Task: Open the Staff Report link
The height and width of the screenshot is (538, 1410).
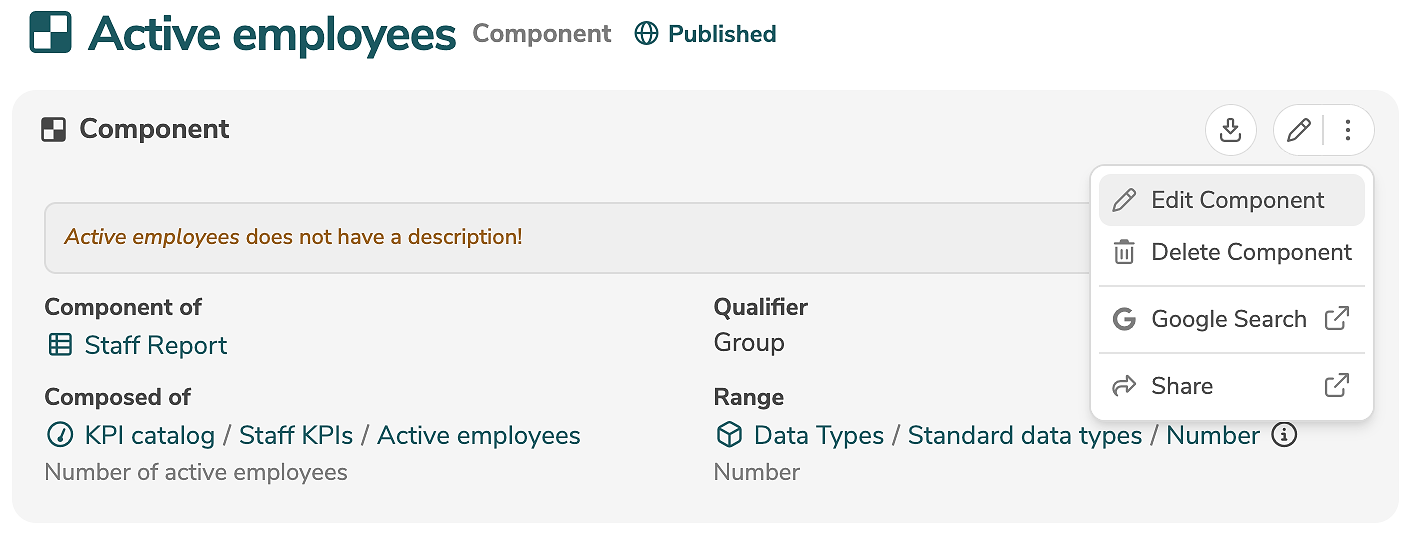Action: [x=155, y=346]
